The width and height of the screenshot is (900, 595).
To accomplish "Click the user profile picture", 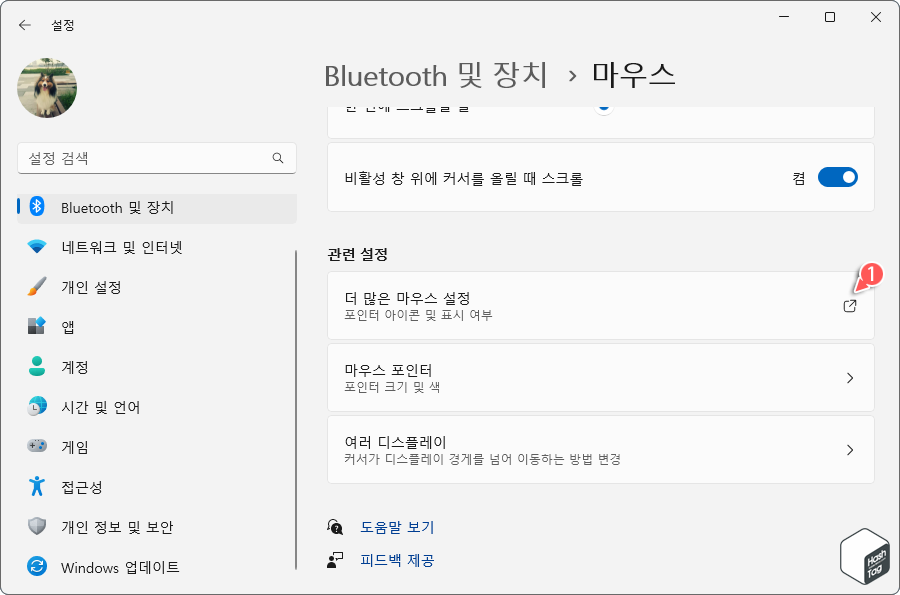I will (x=46, y=88).
